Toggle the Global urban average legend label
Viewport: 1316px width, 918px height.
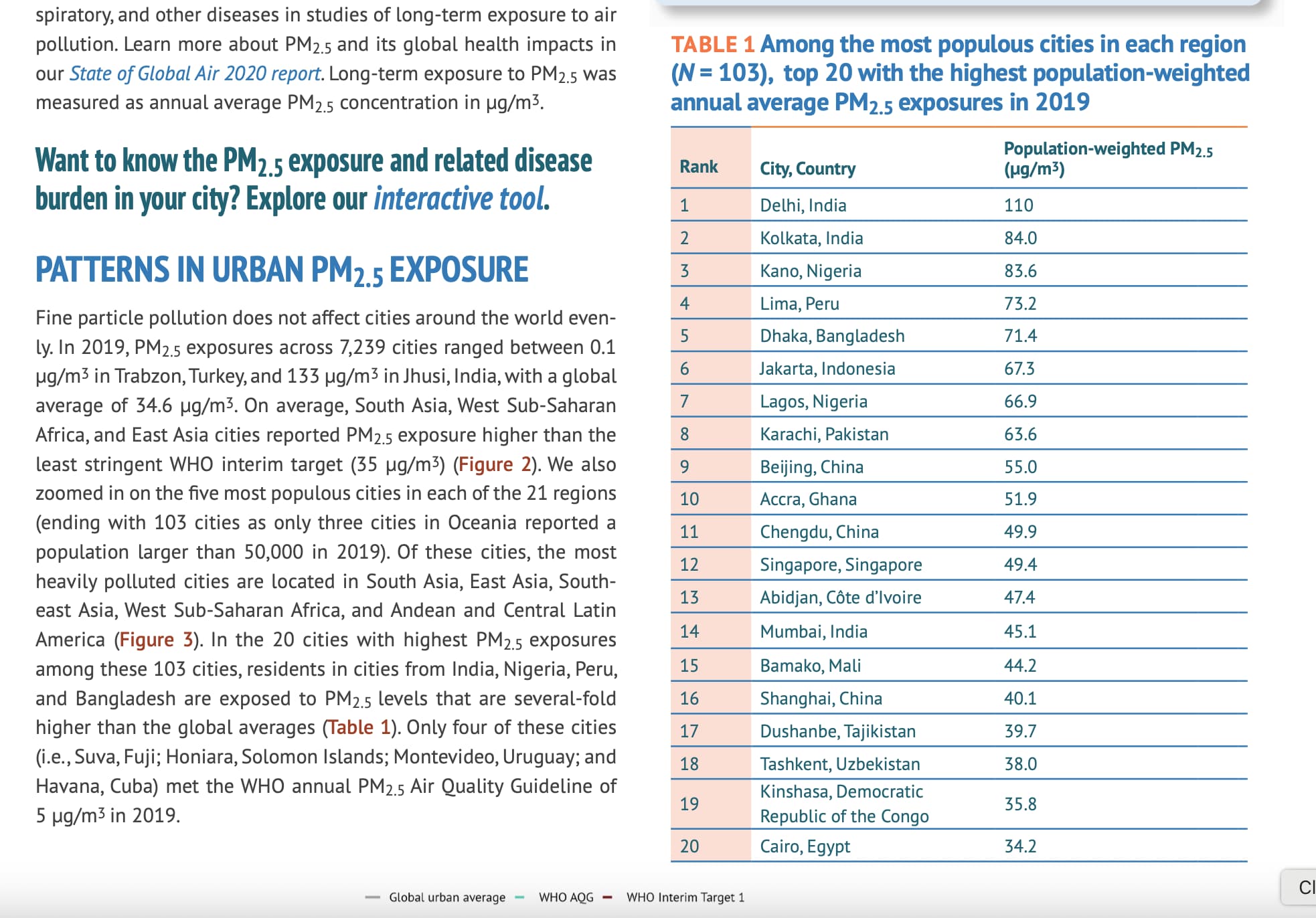tap(447, 897)
